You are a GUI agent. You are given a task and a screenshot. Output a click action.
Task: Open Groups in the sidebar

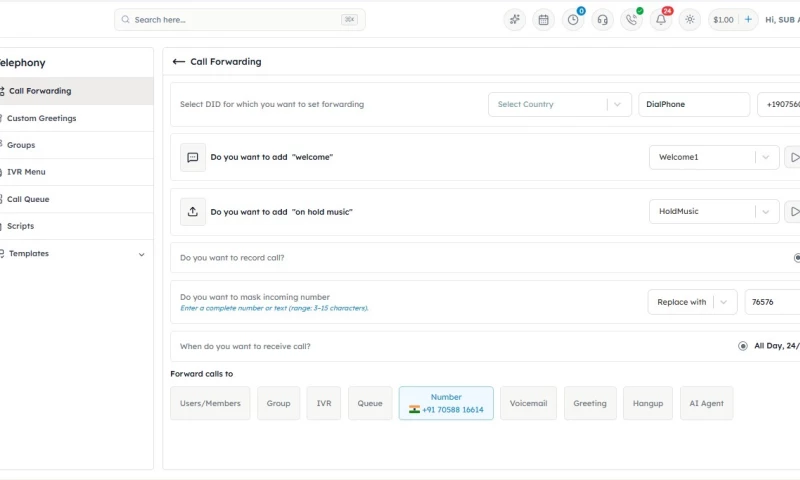pyautogui.click(x=76, y=145)
